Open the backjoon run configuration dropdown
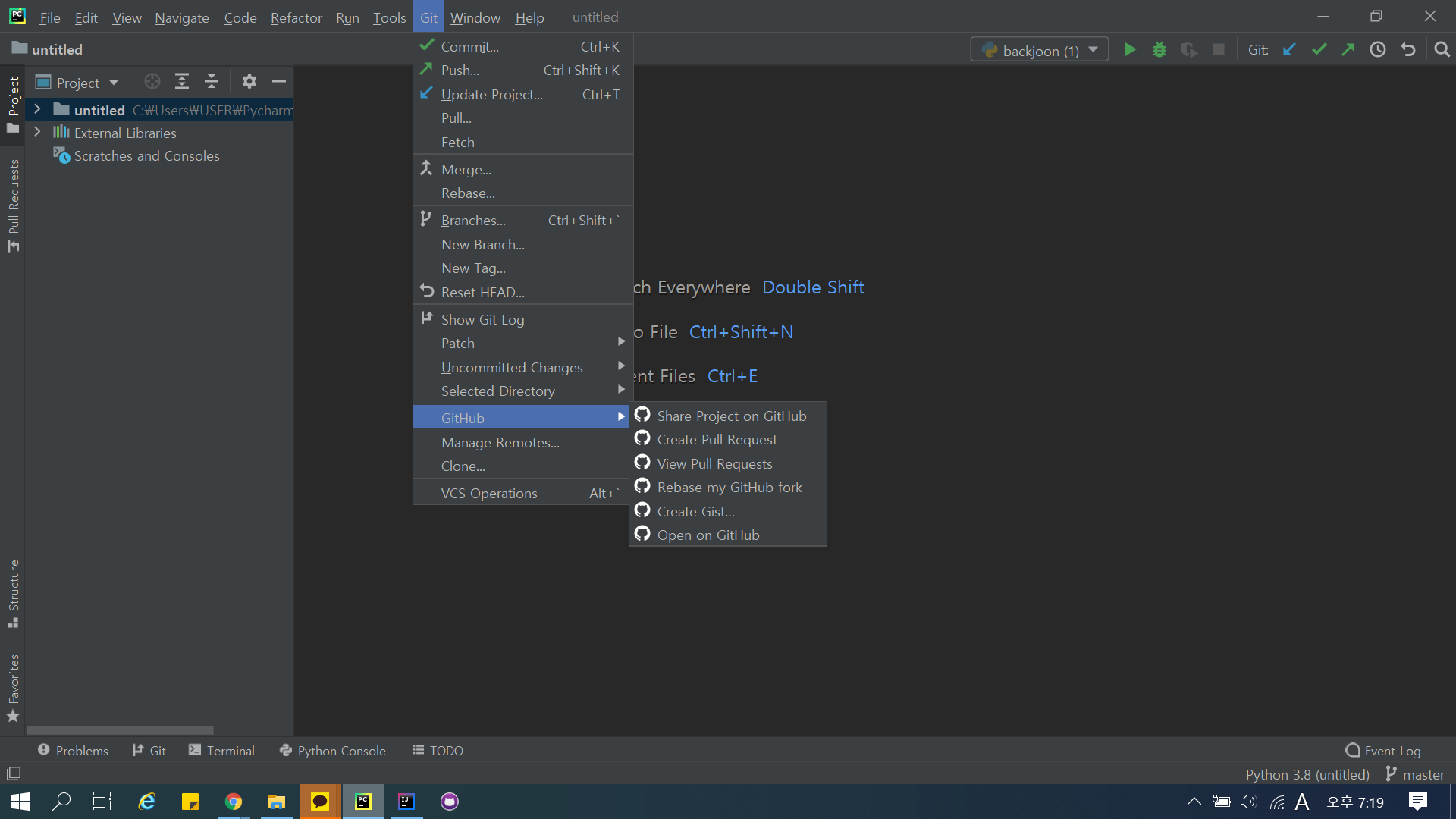 pos(1039,49)
